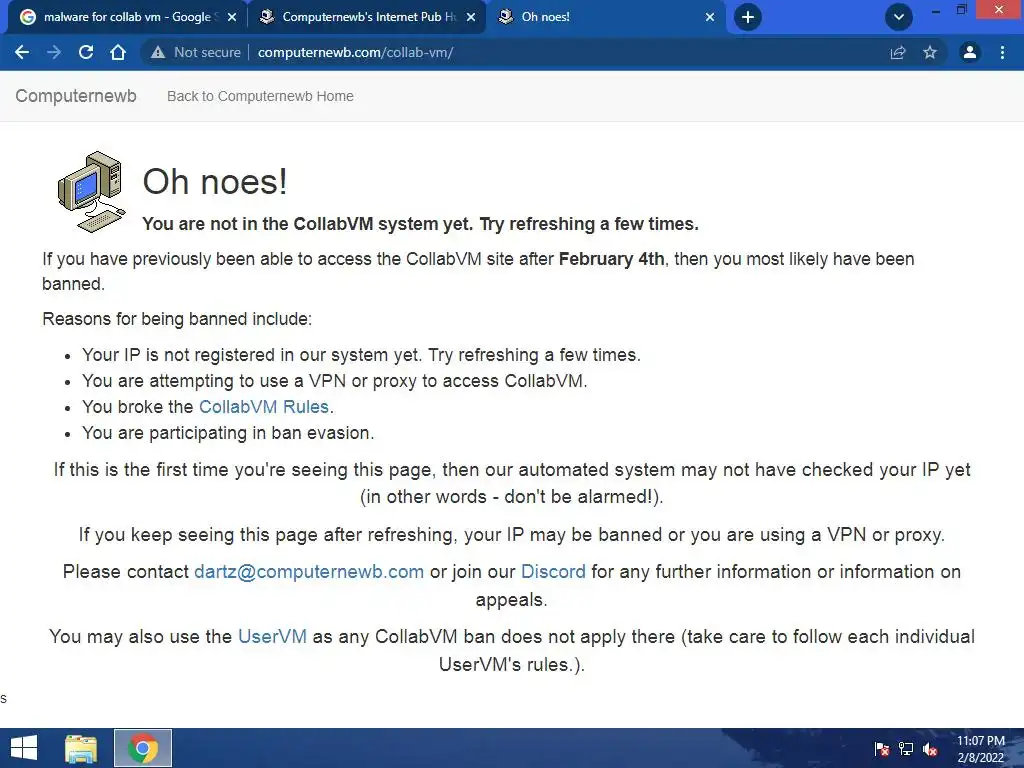Screen dimensions: 1024x768
Task: Open the Chrome three-dot menu
Action: tap(1002, 52)
